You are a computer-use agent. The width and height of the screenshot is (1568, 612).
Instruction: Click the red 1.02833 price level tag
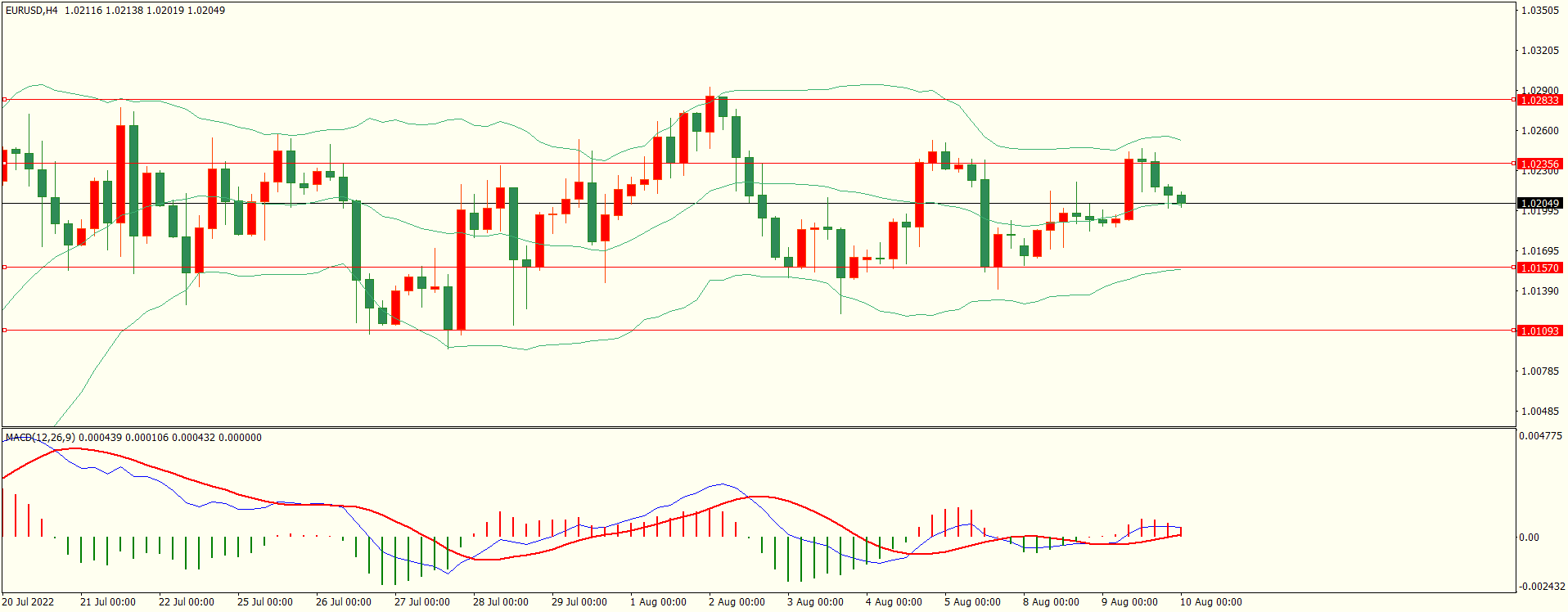tap(1539, 100)
